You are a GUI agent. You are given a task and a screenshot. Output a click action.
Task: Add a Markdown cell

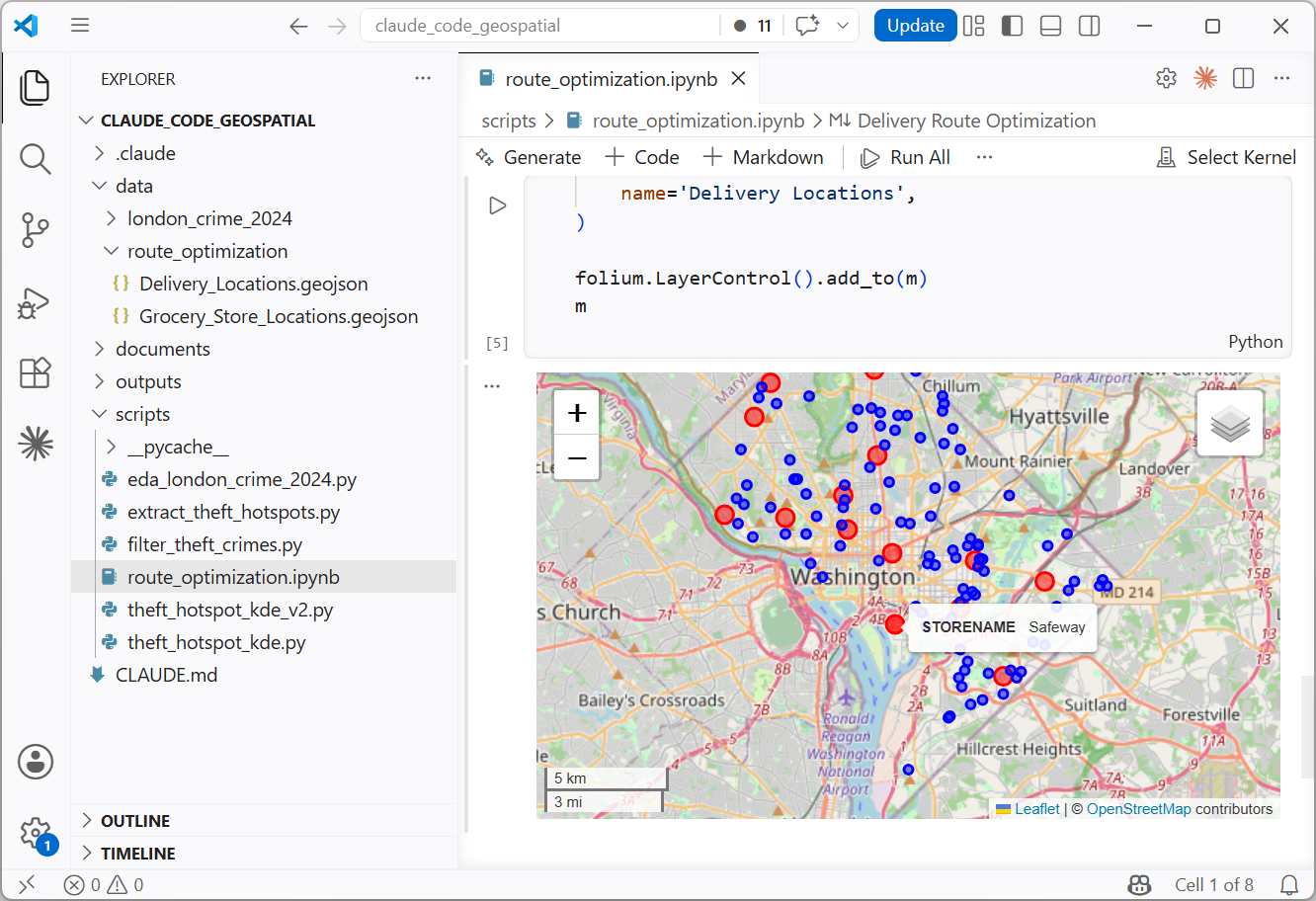[x=764, y=157]
